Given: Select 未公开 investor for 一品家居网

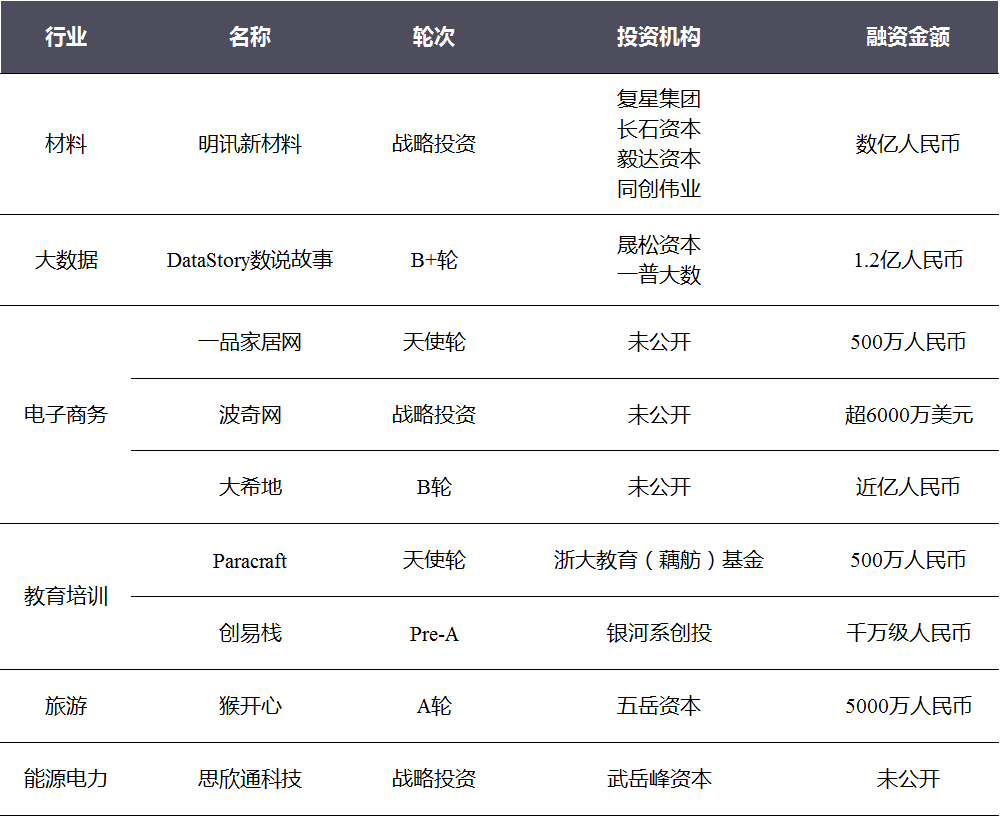Looking at the screenshot, I should click(x=659, y=342).
